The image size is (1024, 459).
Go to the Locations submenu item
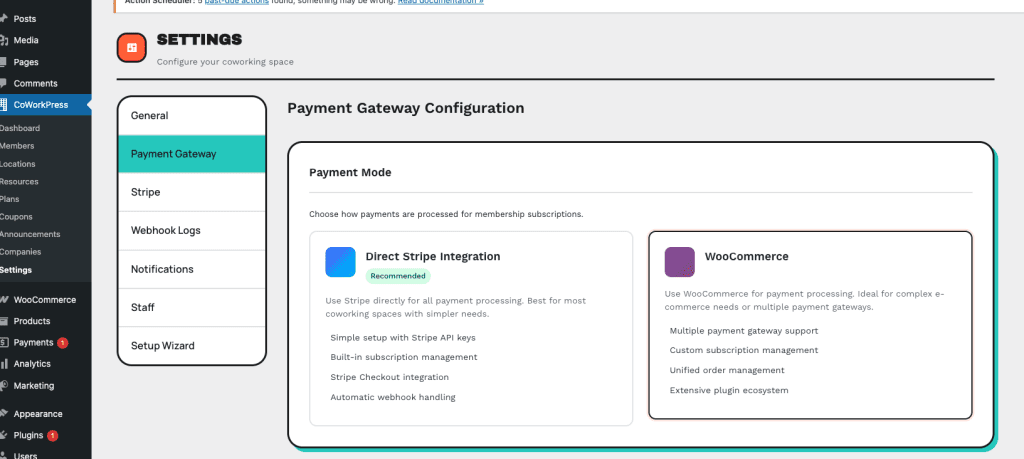18,164
